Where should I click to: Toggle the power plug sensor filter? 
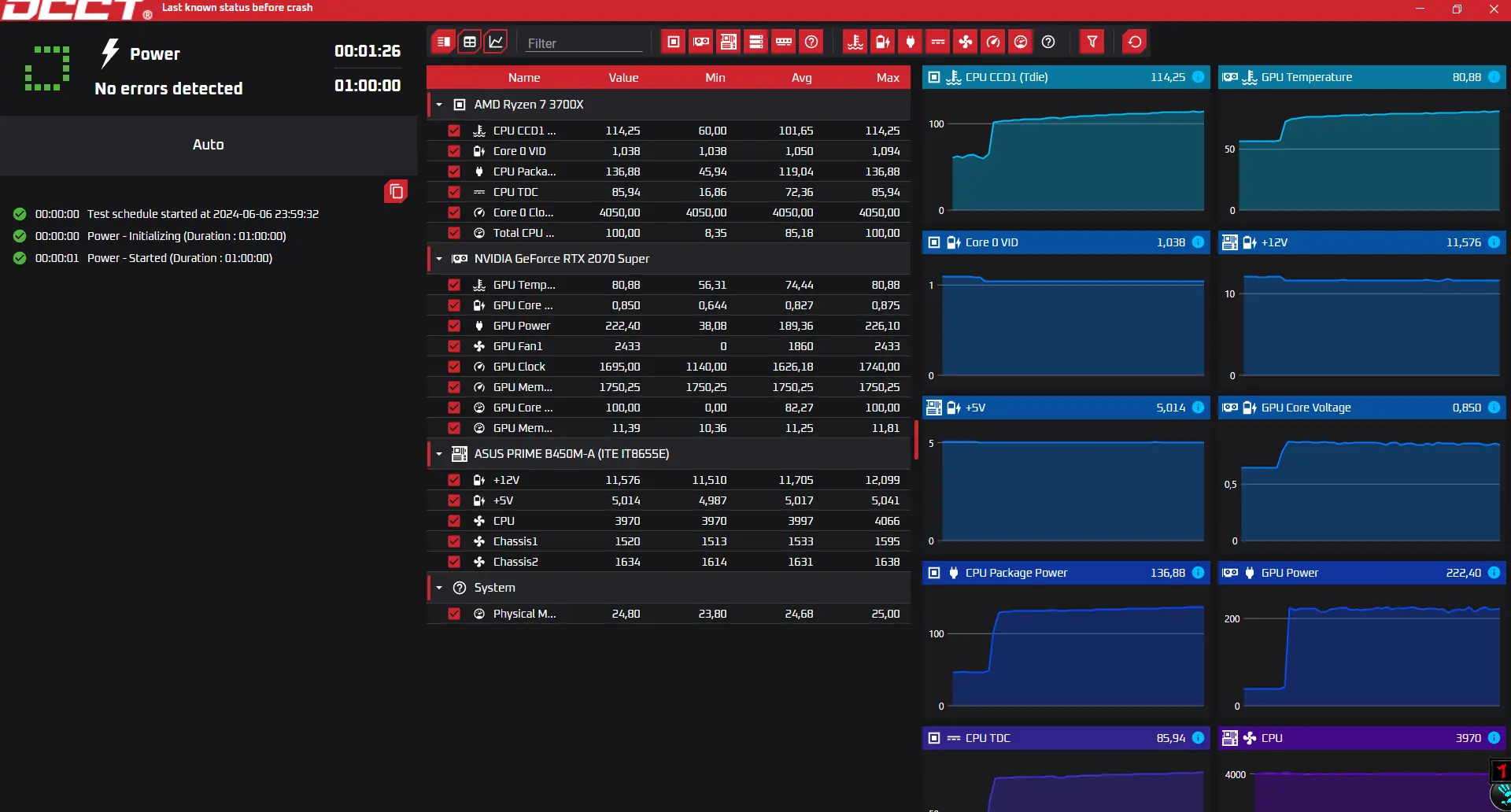[x=911, y=42]
